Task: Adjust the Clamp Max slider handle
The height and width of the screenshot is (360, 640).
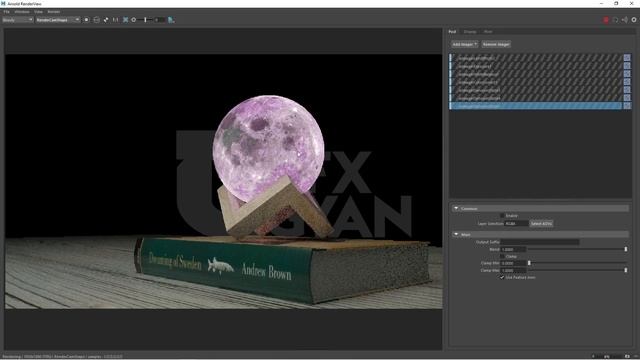Action: tap(626, 270)
